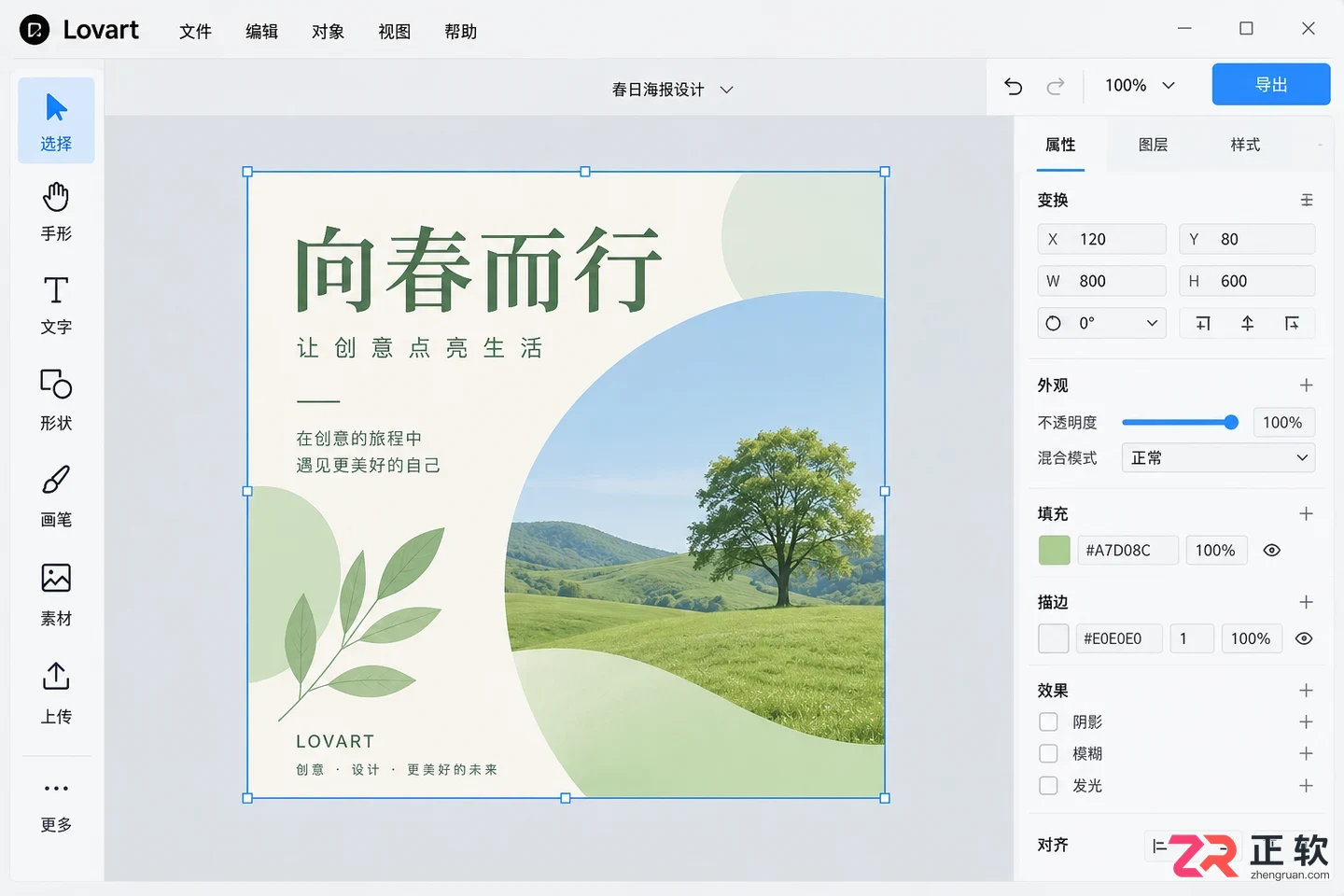Add a new 外观 appearance property
The height and width of the screenshot is (896, 1344).
[x=1307, y=385]
